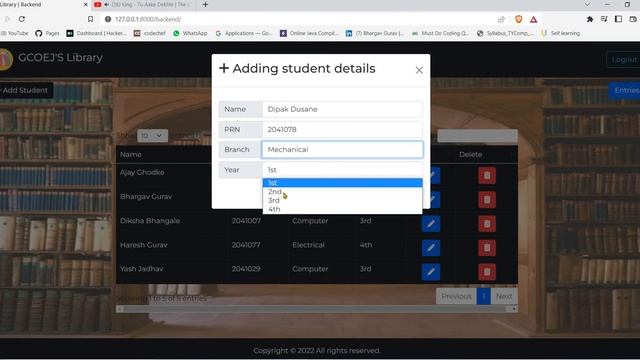The image size is (640, 360).
Task: Open the extensions puzzle icon
Action: pyautogui.click(x=590, y=19)
